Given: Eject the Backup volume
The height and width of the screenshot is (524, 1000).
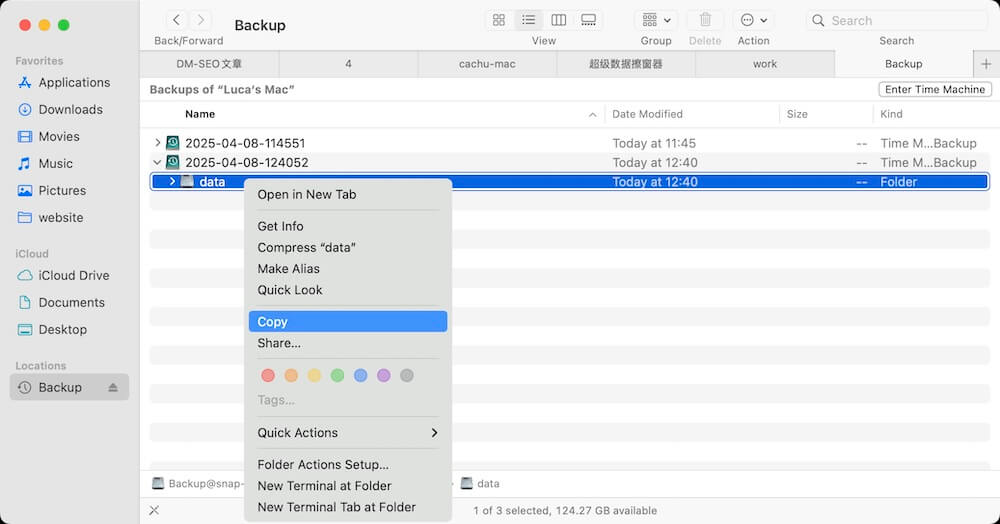Looking at the screenshot, I should [x=113, y=388].
